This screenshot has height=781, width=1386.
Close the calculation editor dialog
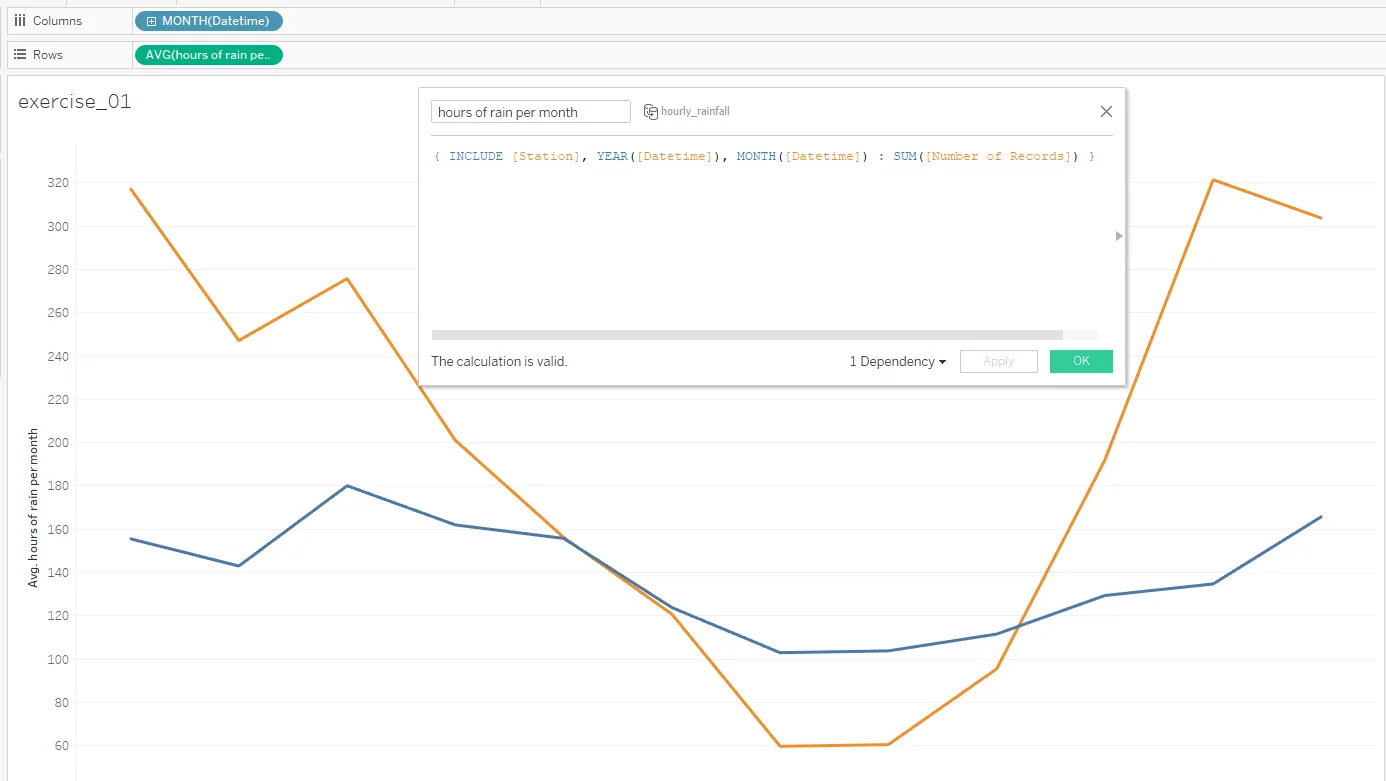pyautogui.click(x=1106, y=112)
